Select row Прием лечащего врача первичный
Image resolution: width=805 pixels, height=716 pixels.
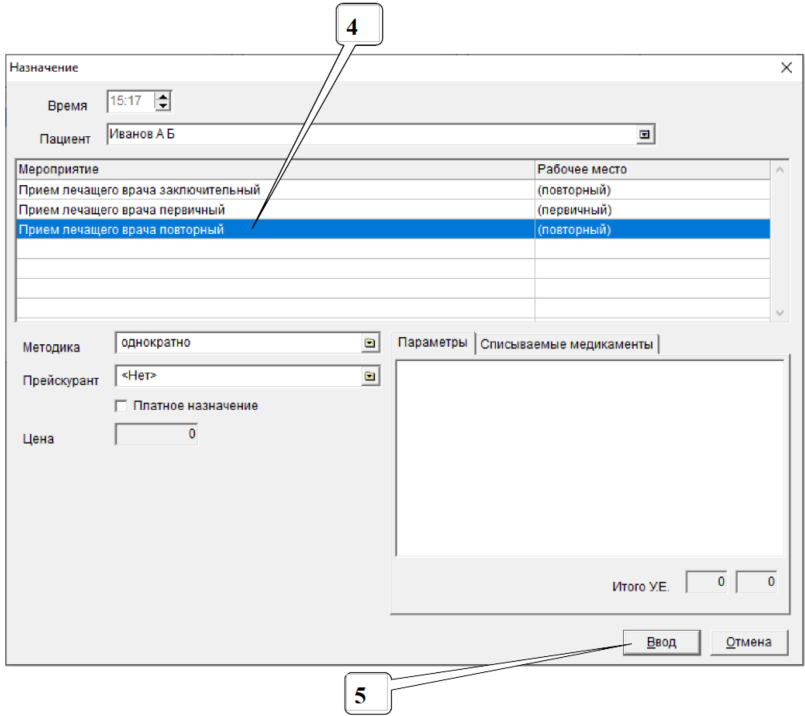pyautogui.click(x=121, y=210)
